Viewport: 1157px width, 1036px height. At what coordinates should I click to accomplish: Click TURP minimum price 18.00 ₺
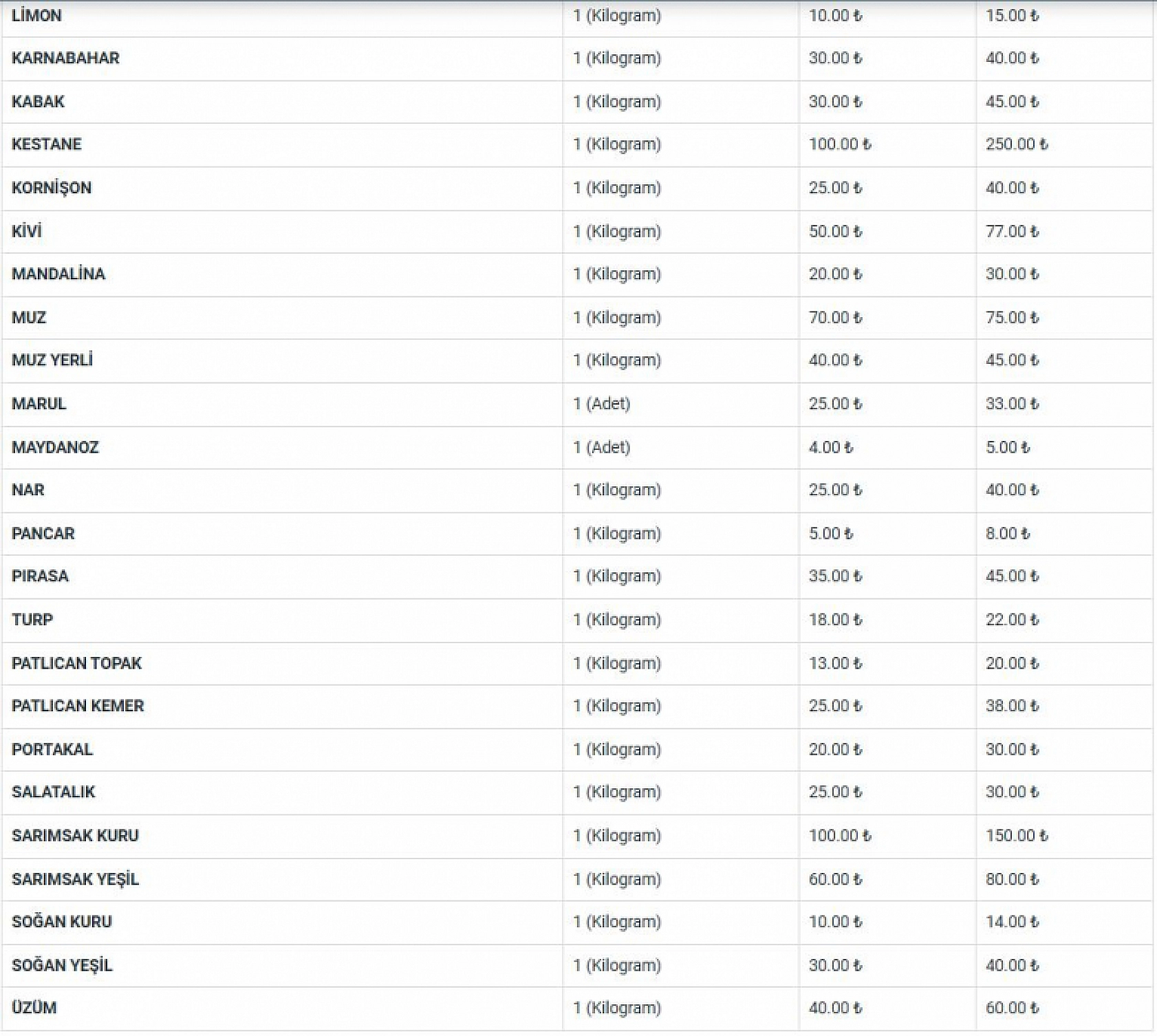835,620
